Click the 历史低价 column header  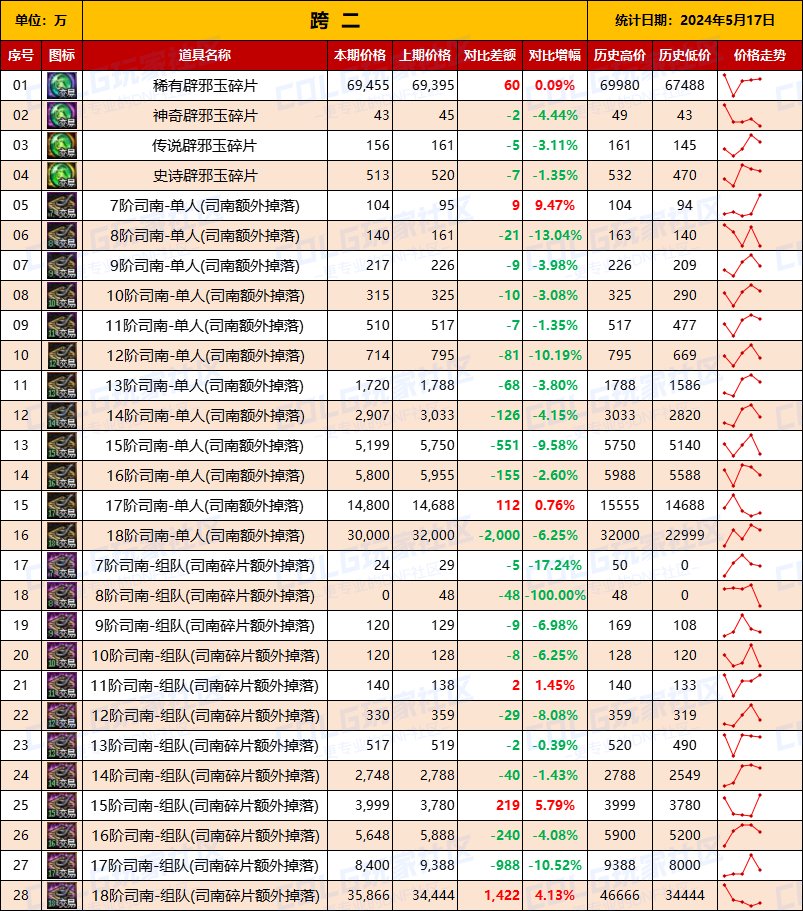coord(684,55)
